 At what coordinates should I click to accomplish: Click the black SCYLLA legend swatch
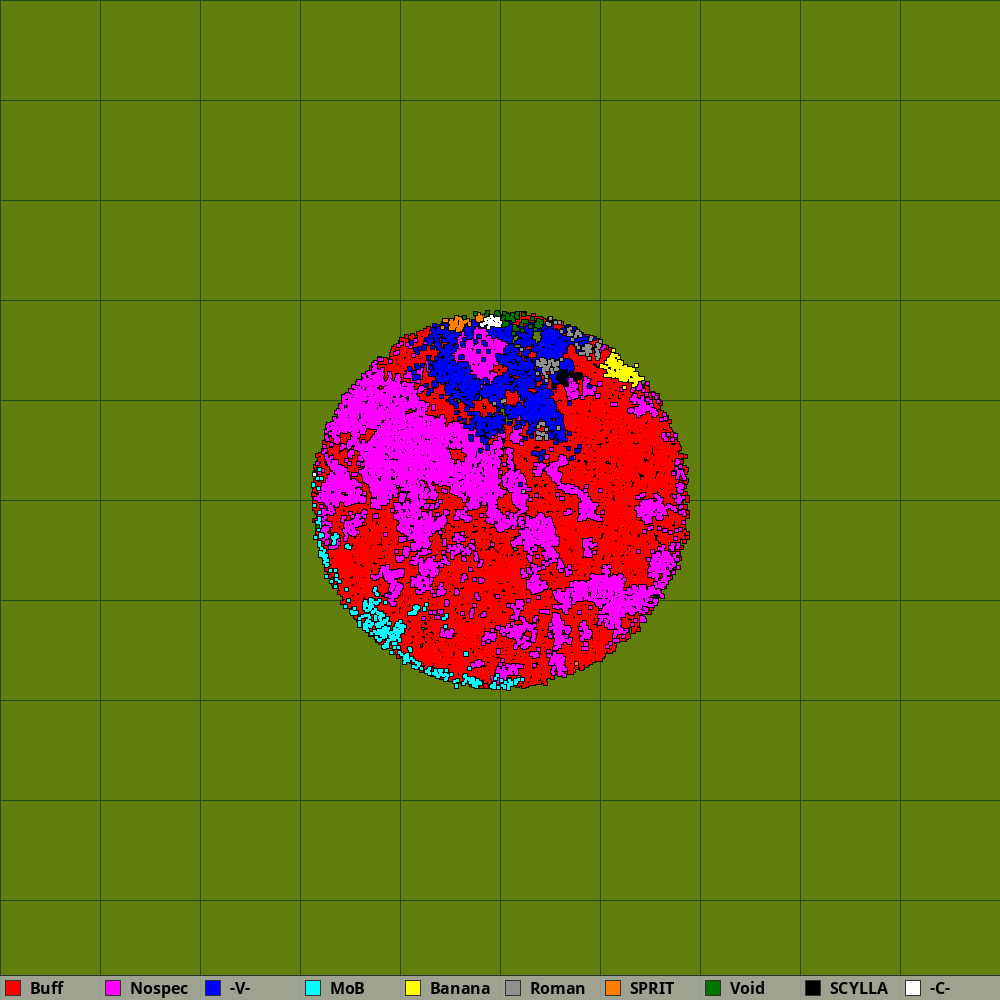tap(813, 988)
